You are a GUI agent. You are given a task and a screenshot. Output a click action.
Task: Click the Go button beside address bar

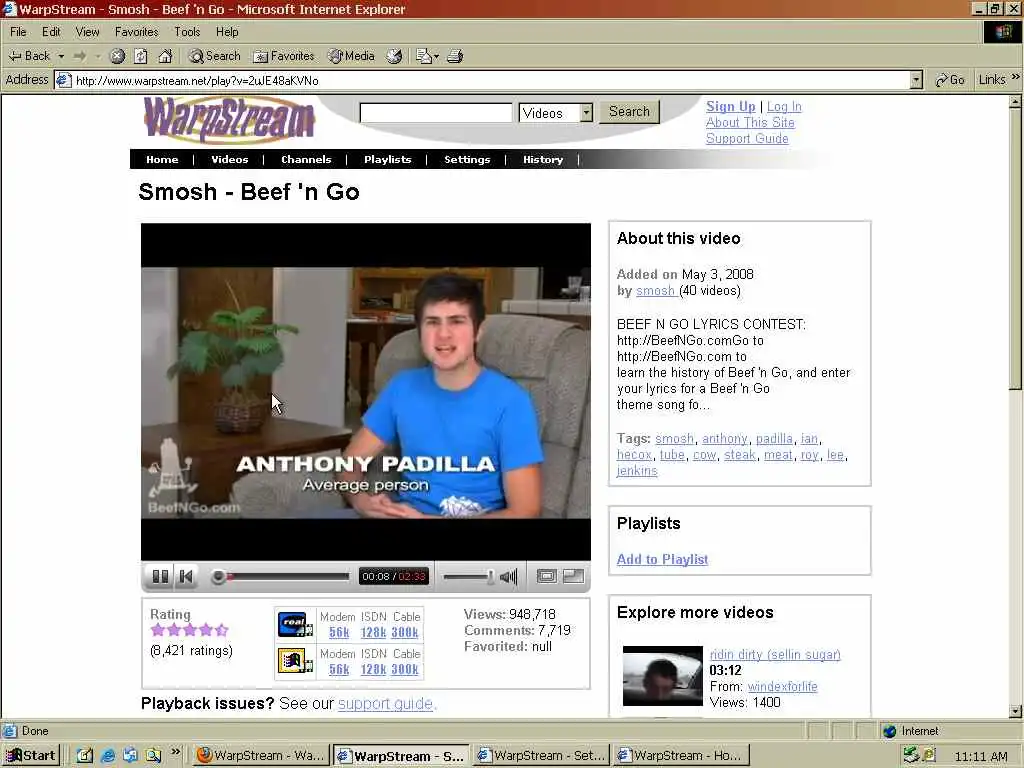pos(950,80)
